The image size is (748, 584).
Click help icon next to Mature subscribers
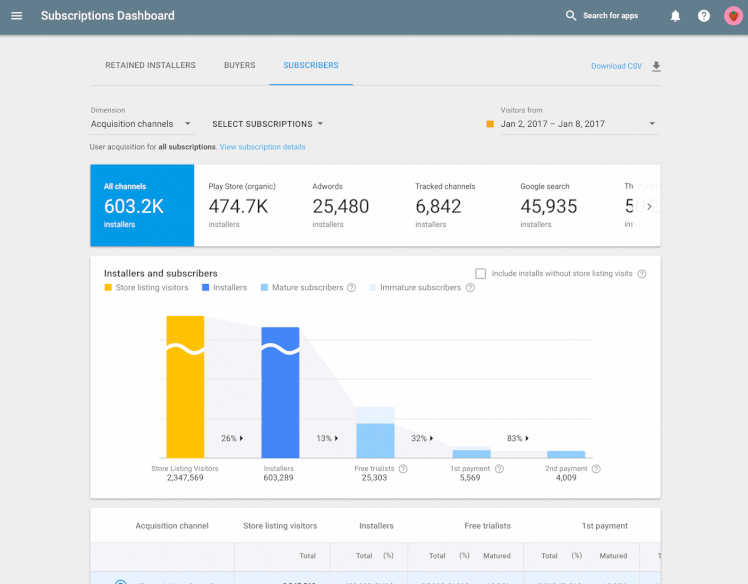pyautogui.click(x=352, y=288)
